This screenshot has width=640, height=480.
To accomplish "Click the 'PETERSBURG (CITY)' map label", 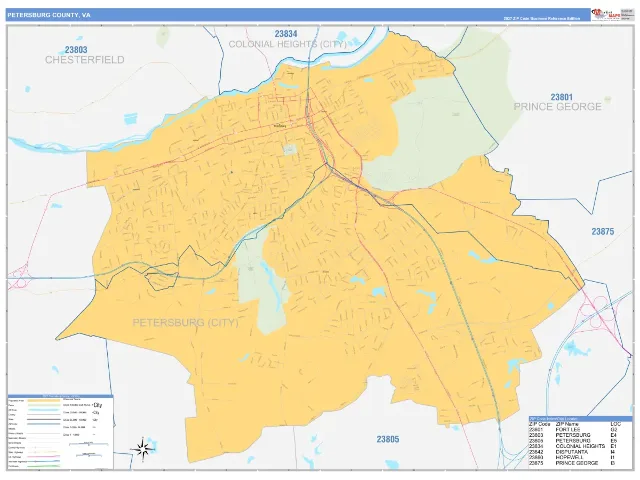I will click(185, 323).
